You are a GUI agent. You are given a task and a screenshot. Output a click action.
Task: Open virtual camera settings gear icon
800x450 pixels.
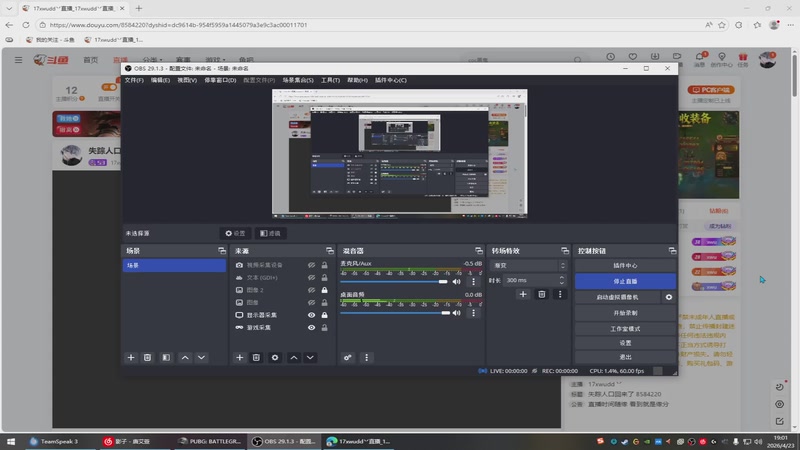pyautogui.click(x=669, y=297)
